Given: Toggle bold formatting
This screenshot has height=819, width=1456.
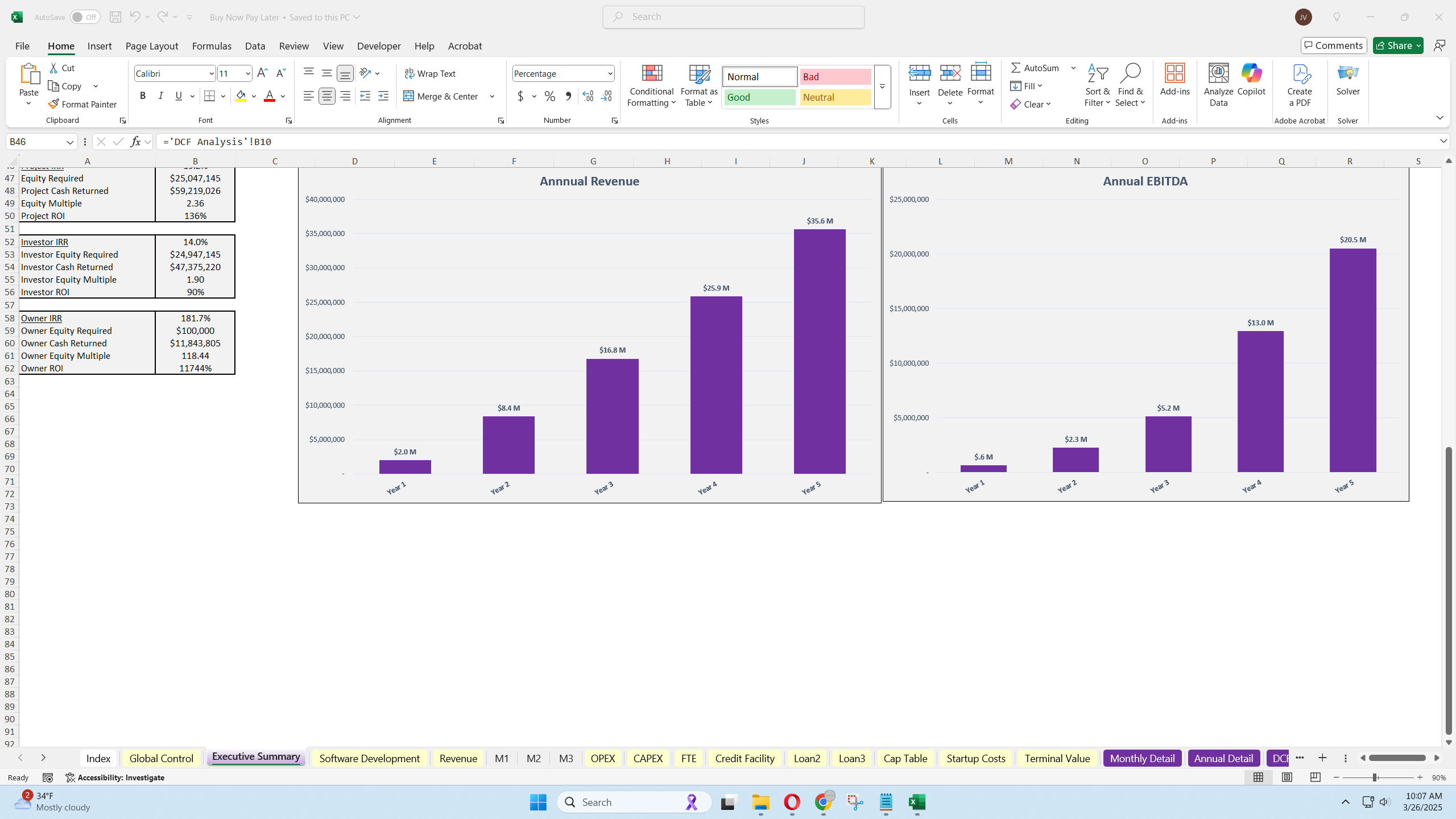Looking at the screenshot, I should click(x=143, y=96).
